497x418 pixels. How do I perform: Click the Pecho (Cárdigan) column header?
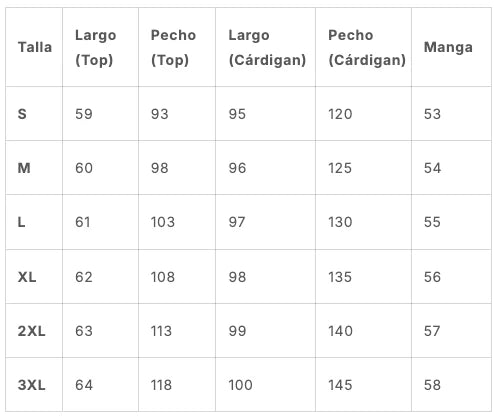pos(367,47)
